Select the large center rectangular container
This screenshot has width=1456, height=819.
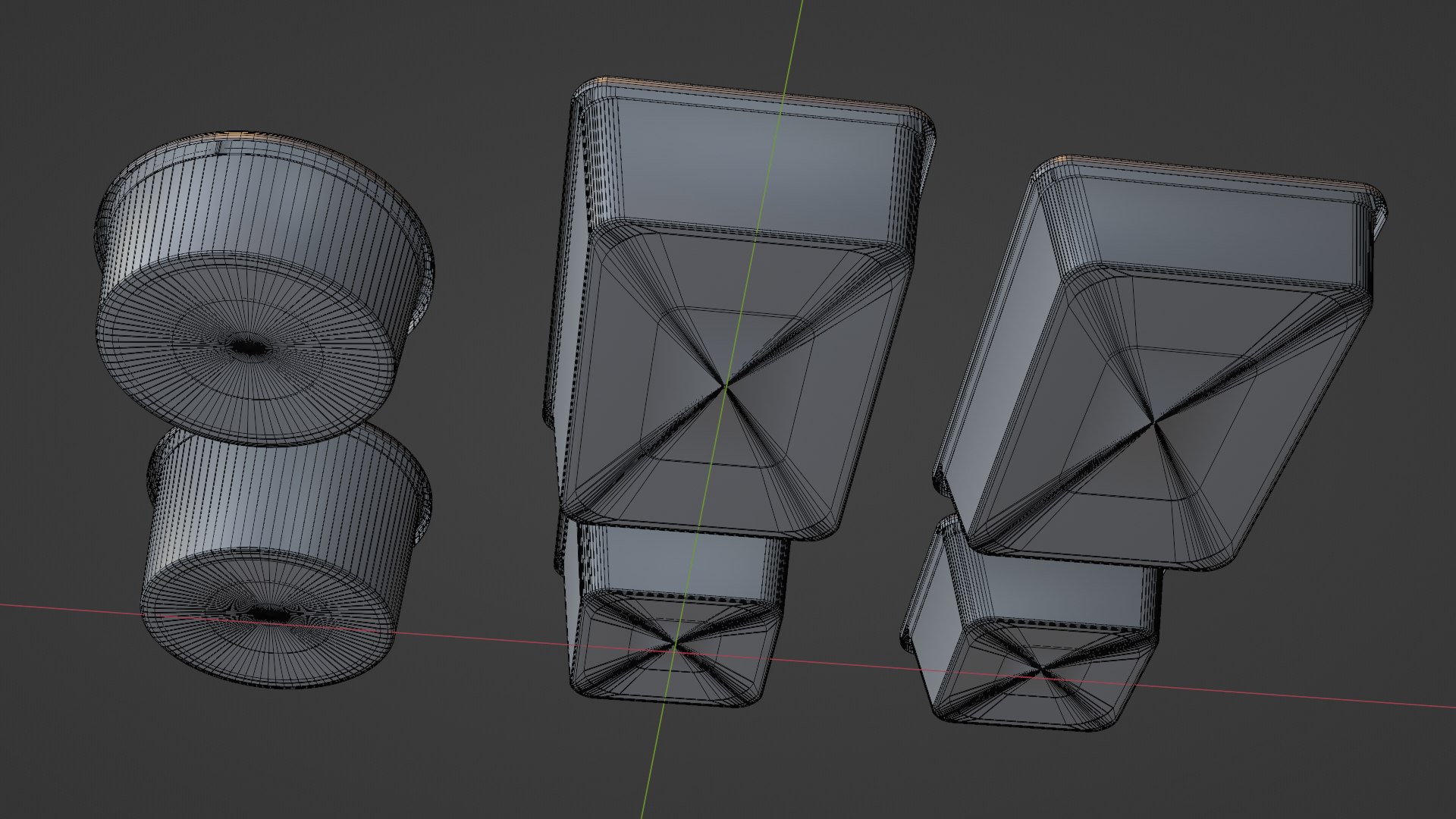click(x=739, y=307)
